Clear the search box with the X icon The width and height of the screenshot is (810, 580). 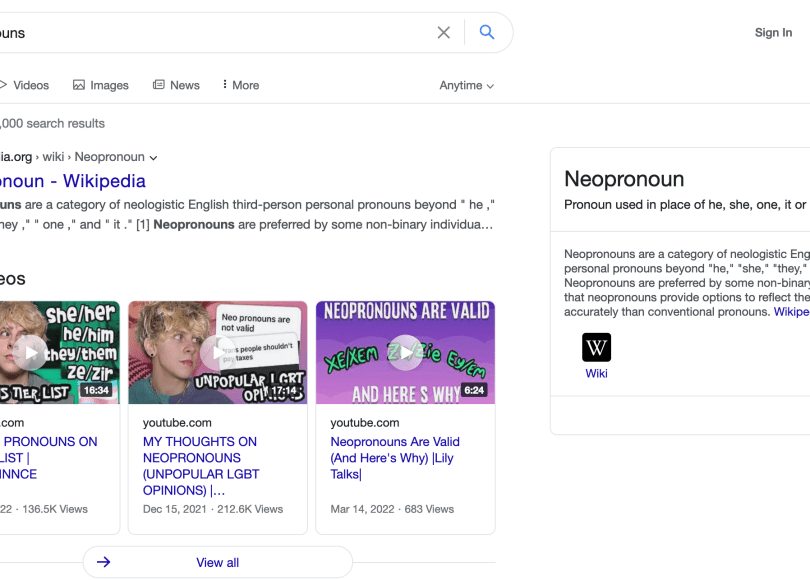444,33
